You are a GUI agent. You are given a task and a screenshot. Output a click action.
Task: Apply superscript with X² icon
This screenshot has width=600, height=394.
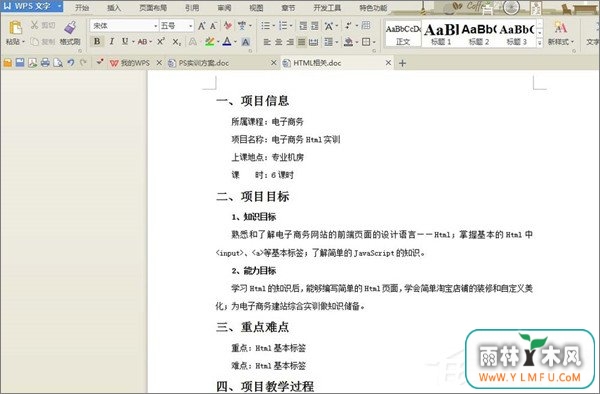pyautogui.click(x=161, y=41)
